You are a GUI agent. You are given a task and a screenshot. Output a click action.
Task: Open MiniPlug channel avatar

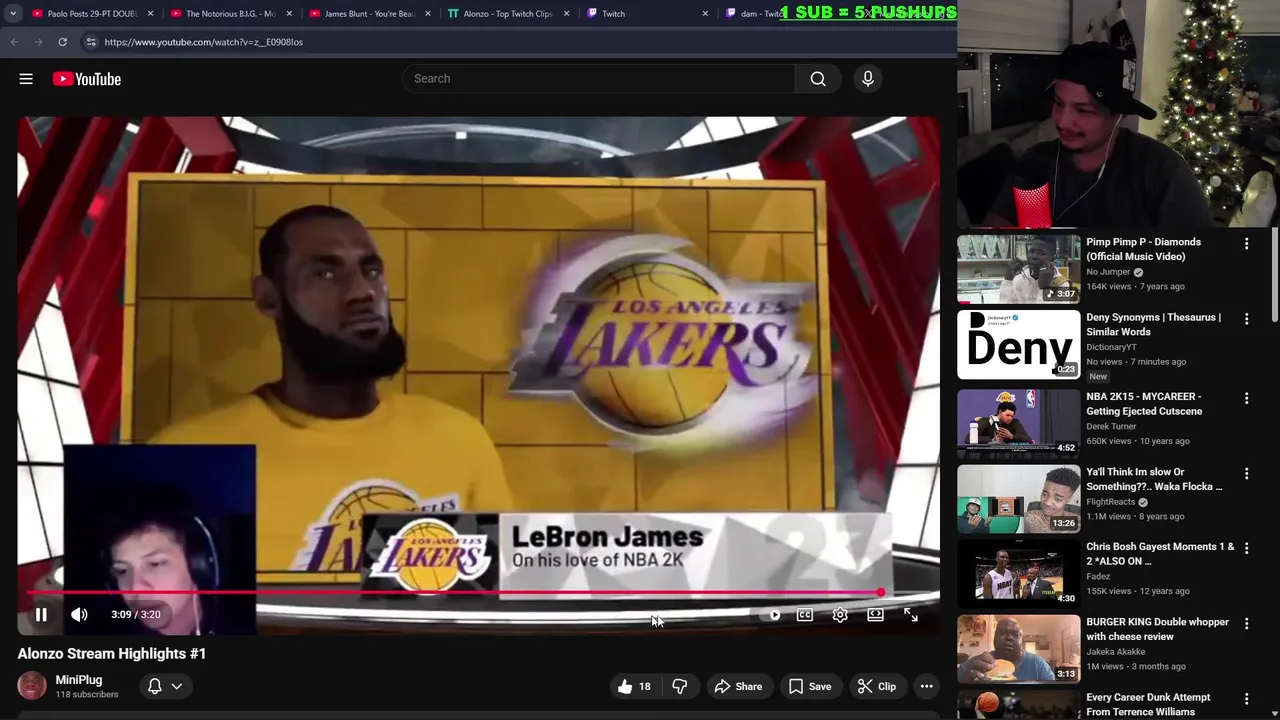[32, 686]
